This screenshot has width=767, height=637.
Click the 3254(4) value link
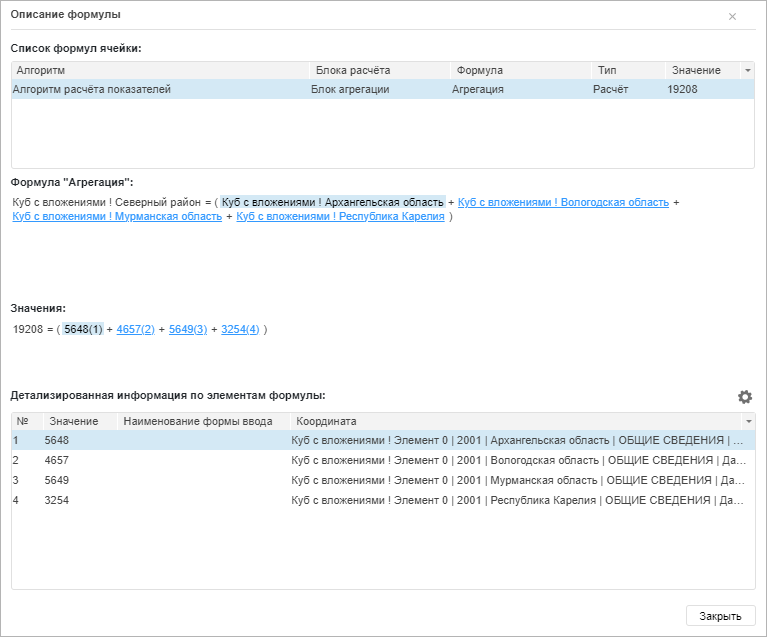click(x=240, y=329)
